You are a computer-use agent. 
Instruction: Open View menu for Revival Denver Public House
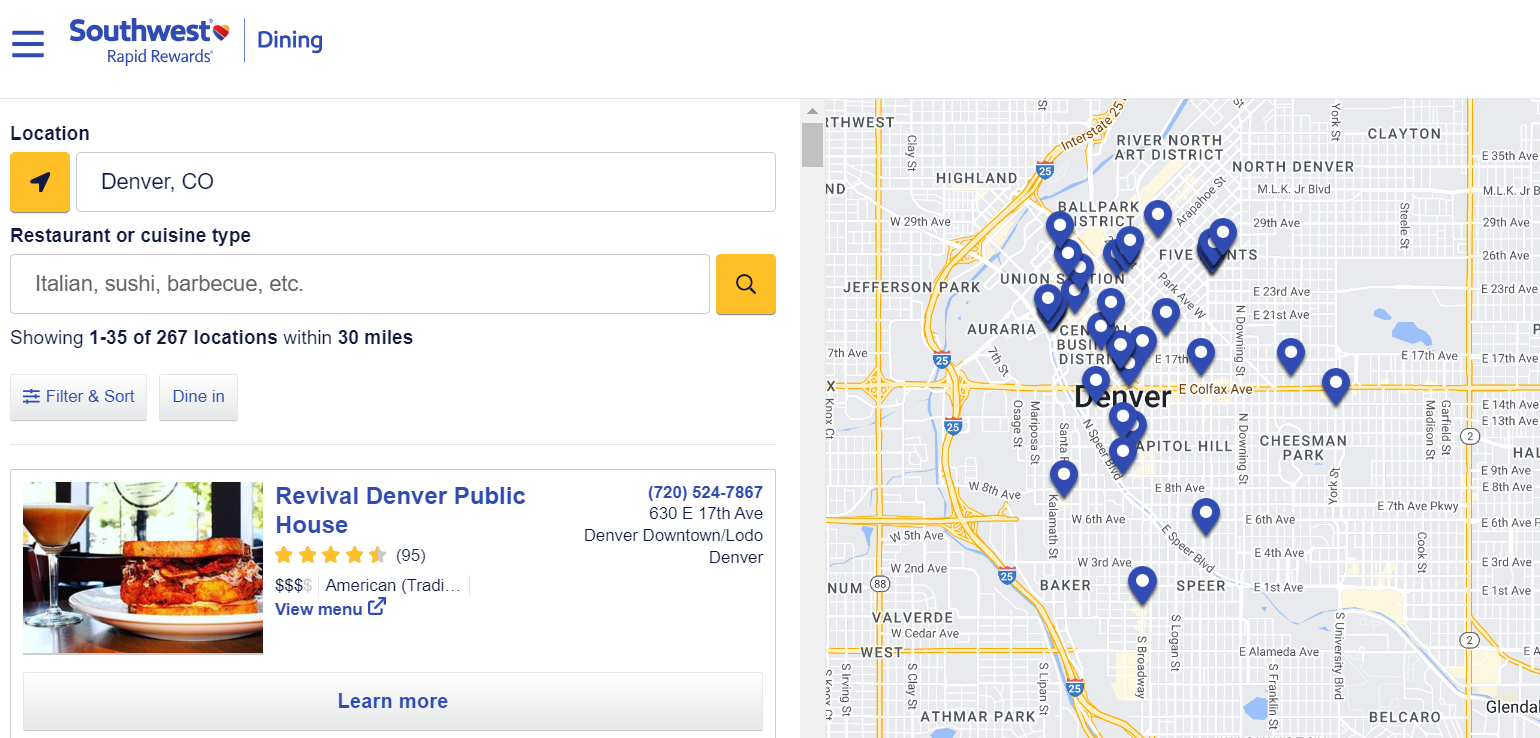(317, 608)
